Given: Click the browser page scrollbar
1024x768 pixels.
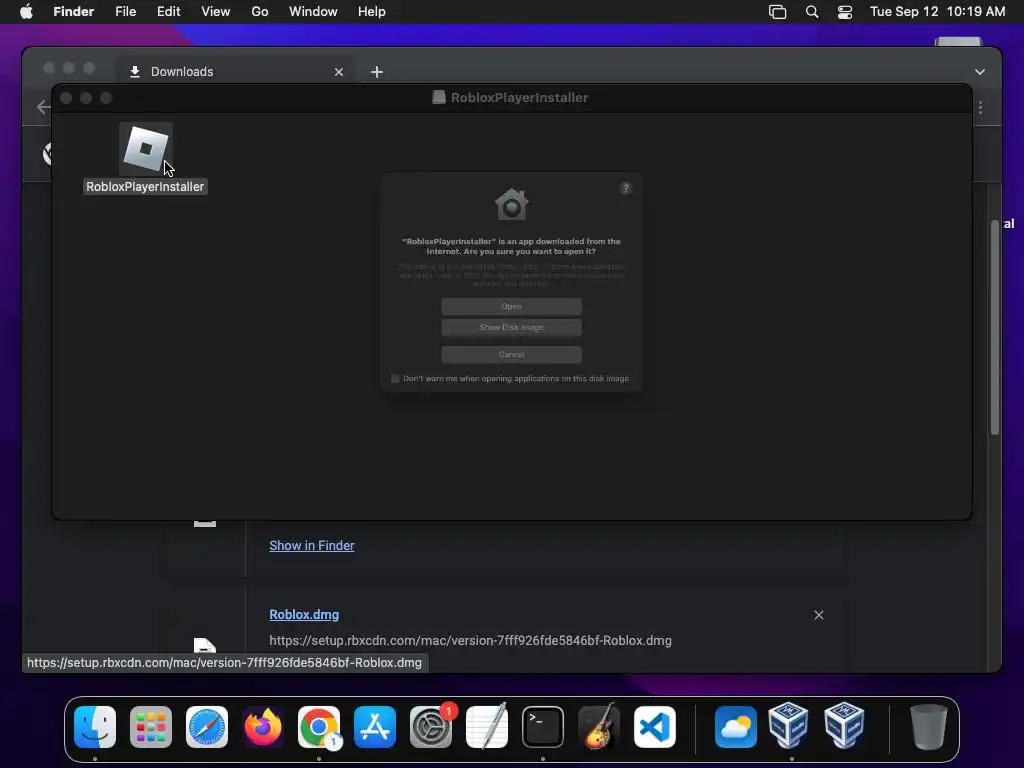Looking at the screenshot, I should pyautogui.click(x=995, y=327).
